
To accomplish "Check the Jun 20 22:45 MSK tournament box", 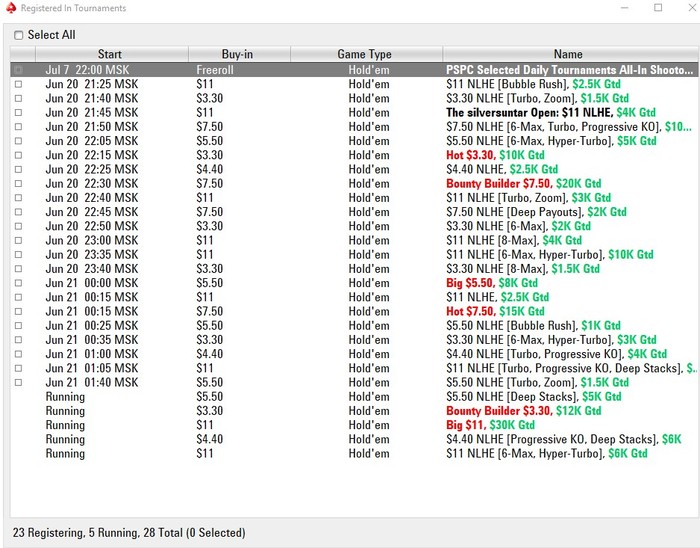I will click(x=18, y=212).
